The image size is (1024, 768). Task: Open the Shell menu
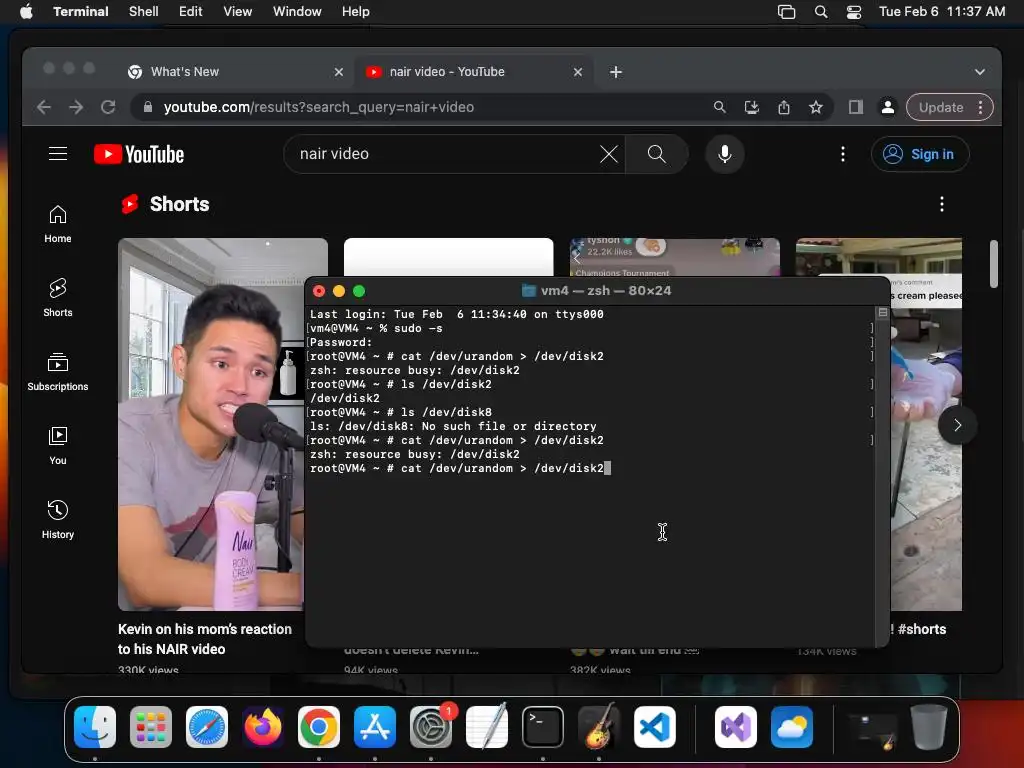pos(144,11)
